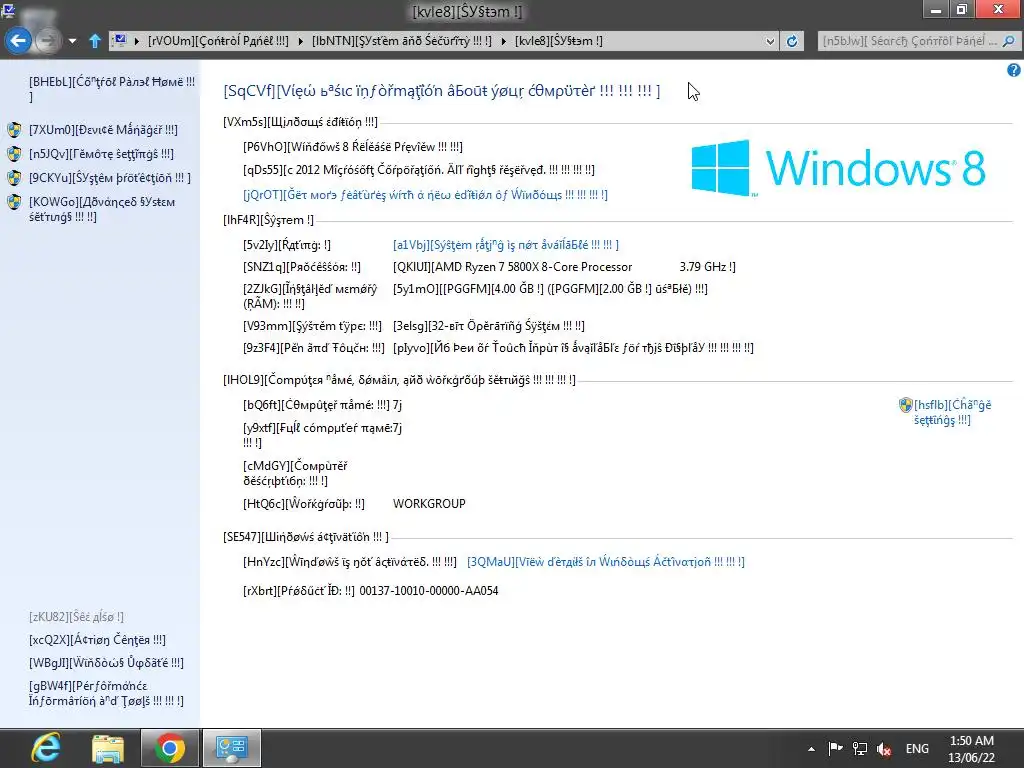Open Performance Information and Tools link
1024x768 pixels.
(106, 693)
